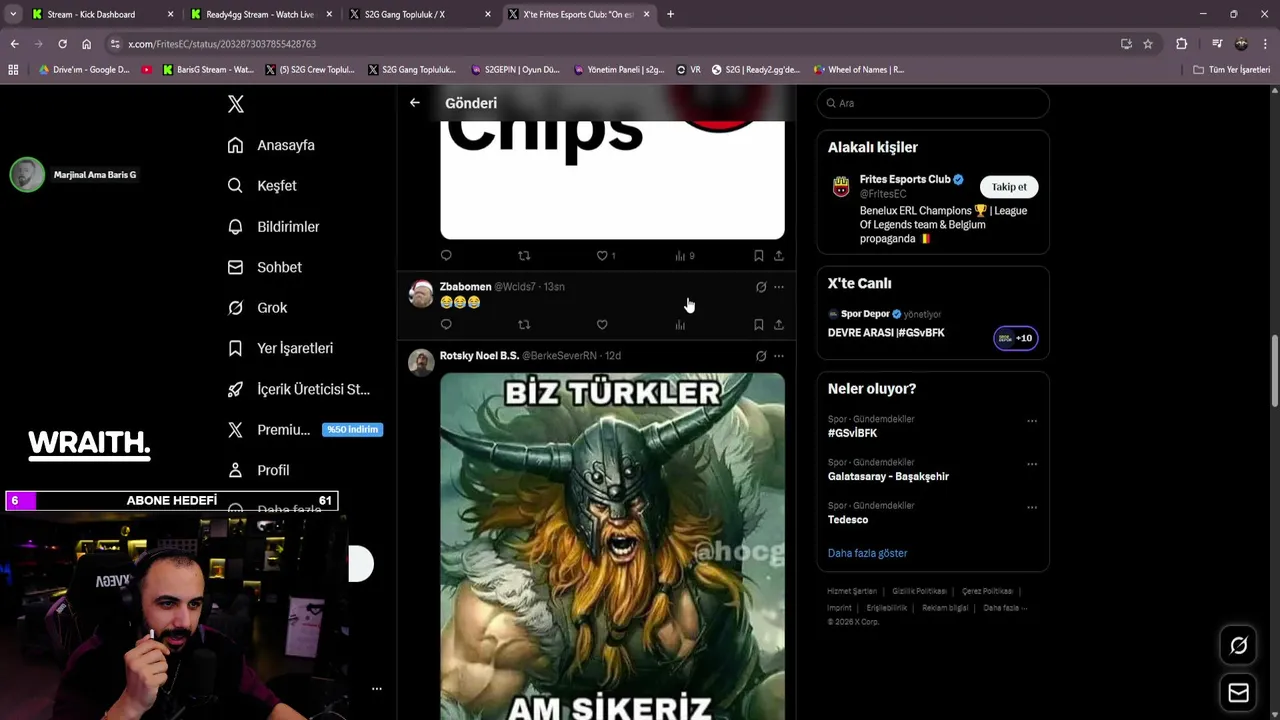Image resolution: width=1280 pixels, height=720 pixels.
Task: Click reply icon under Chips image post
Action: click(x=446, y=256)
